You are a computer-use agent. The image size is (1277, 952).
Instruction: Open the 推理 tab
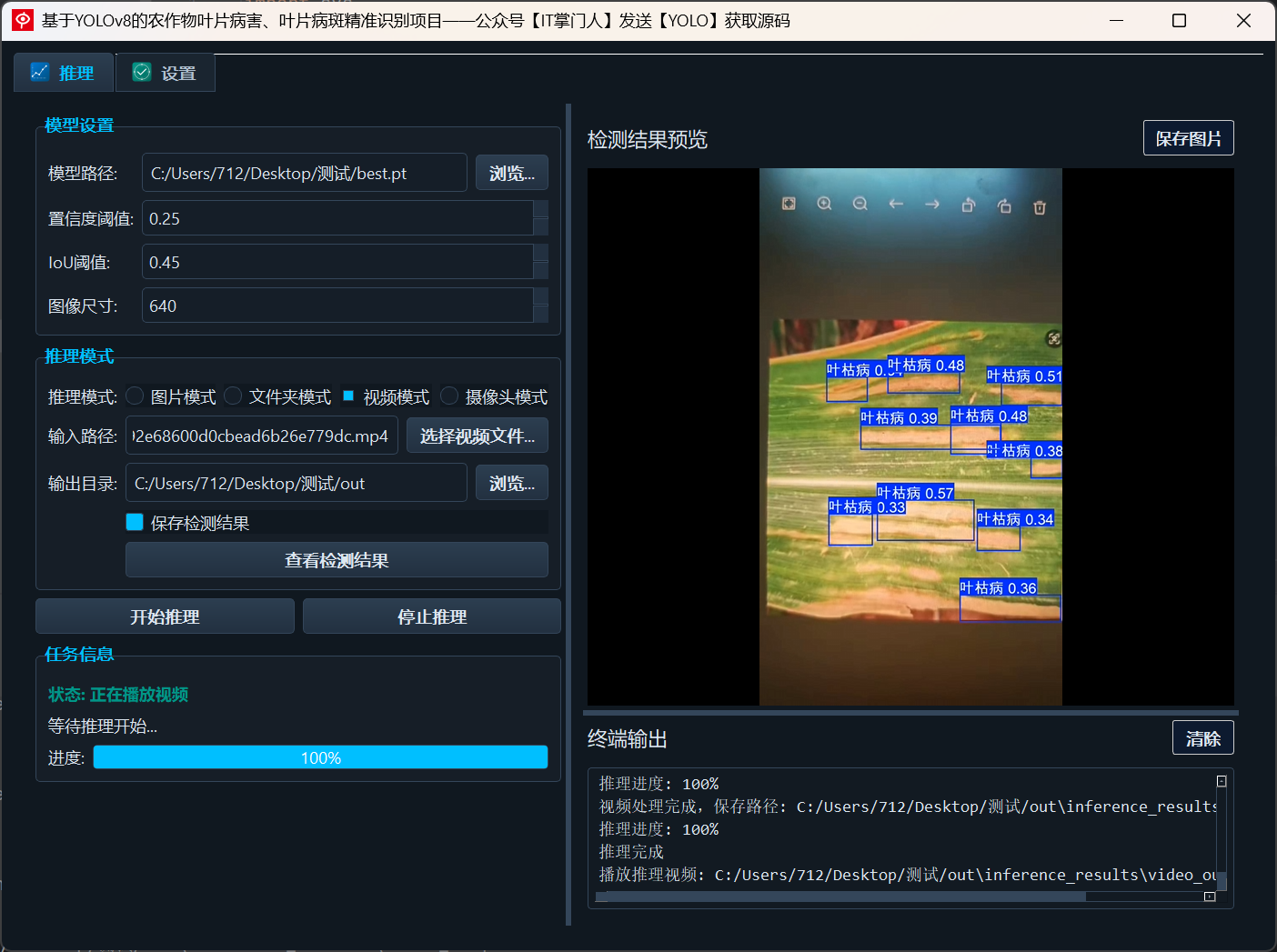(x=64, y=73)
